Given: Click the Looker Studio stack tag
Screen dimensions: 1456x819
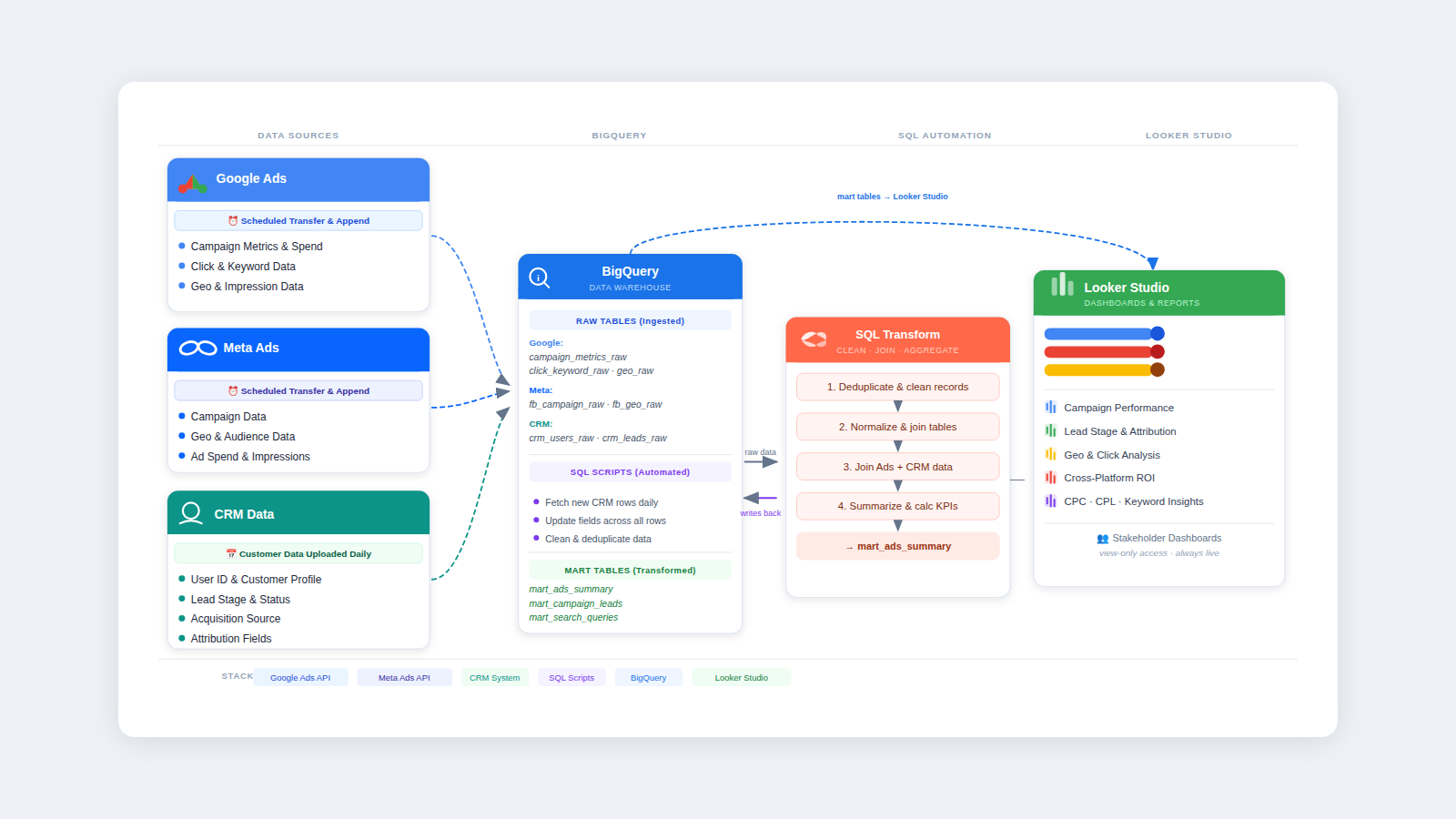Looking at the screenshot, I should point(741,678).
